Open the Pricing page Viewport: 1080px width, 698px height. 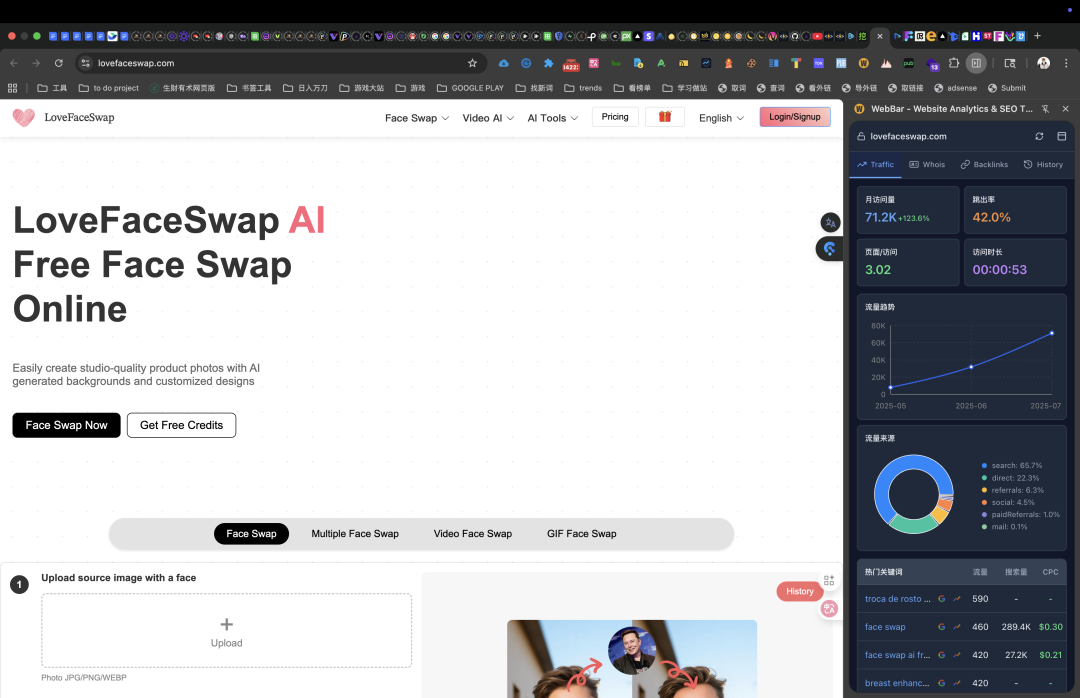click(x=615, y=117)
